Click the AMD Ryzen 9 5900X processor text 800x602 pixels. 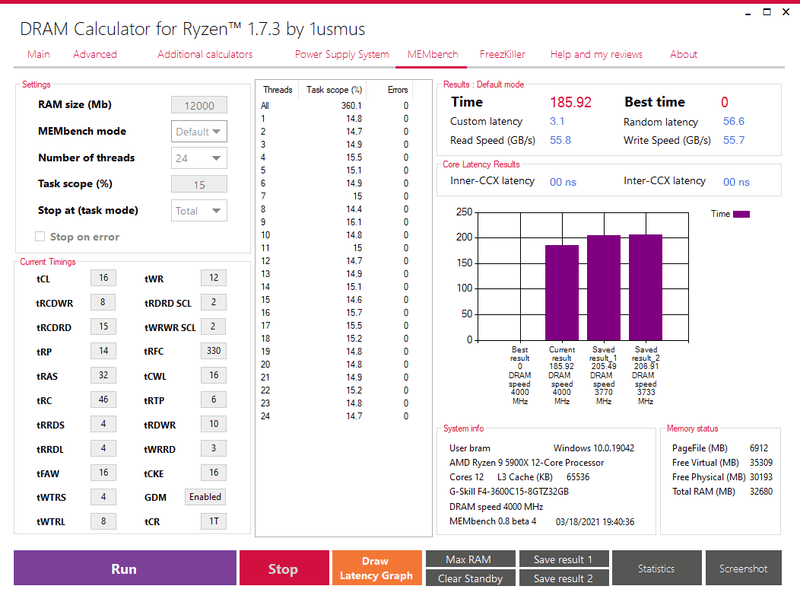point(526,463)
